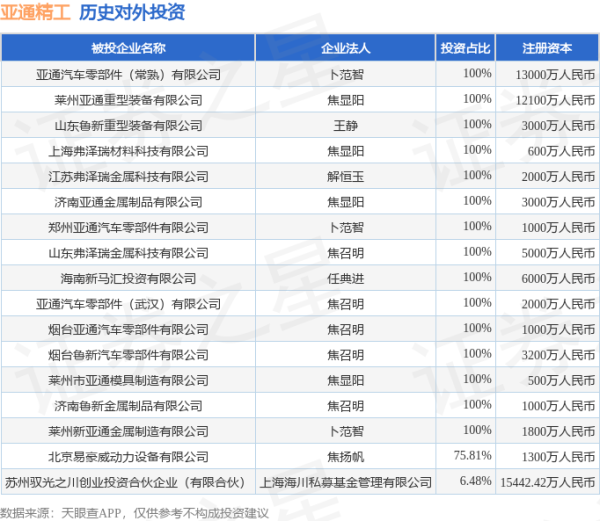Viewport: 600px width, 521px height.
Task: Open 莱州亚通重型装备有限公司 entry
Action: point(128,100)
